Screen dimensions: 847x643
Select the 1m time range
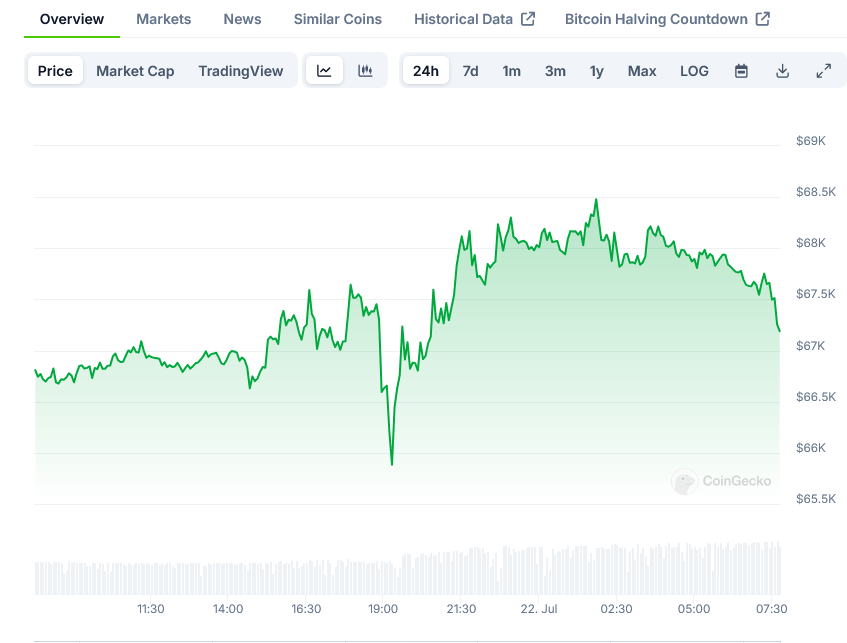tap(512, 71)
